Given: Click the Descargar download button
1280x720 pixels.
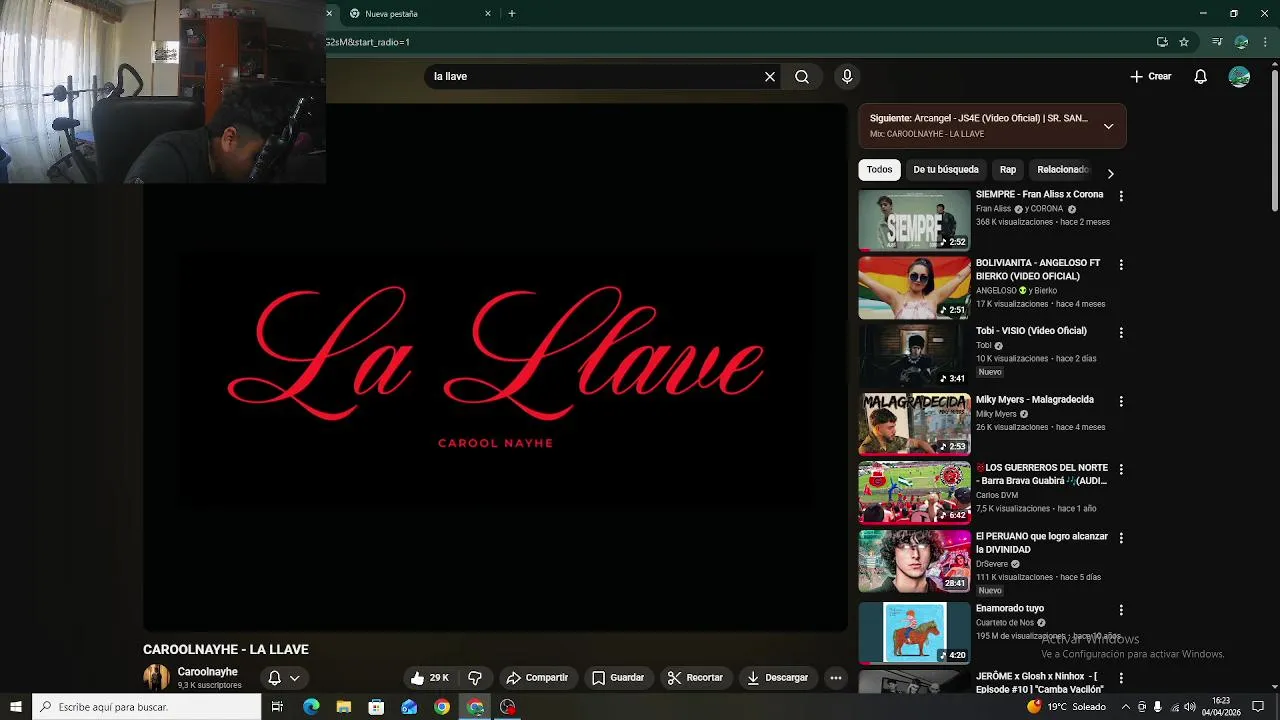Looking at the screenshot, I should tap(777, 678).
